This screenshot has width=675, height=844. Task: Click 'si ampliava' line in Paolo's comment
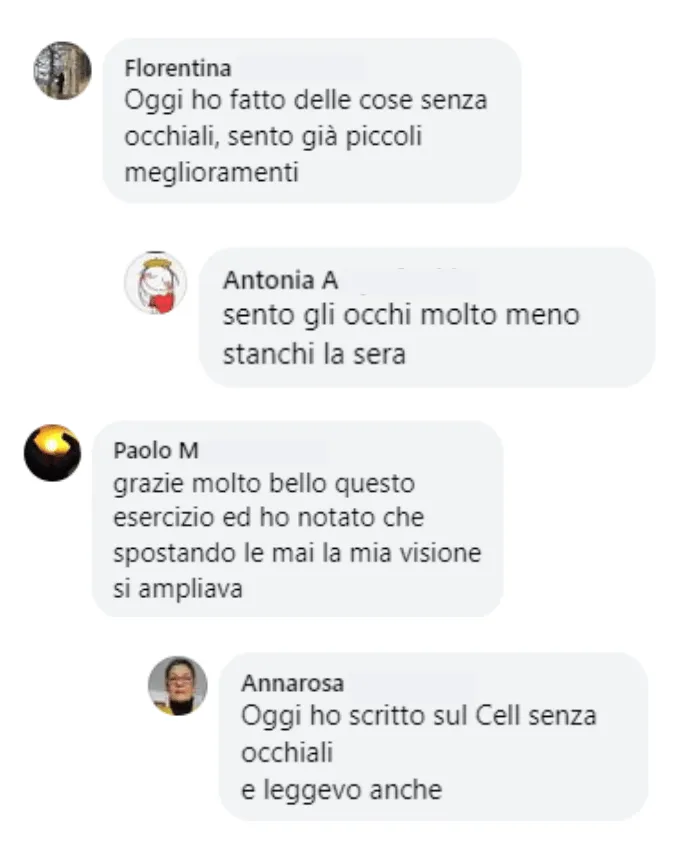tap(178, 588)
